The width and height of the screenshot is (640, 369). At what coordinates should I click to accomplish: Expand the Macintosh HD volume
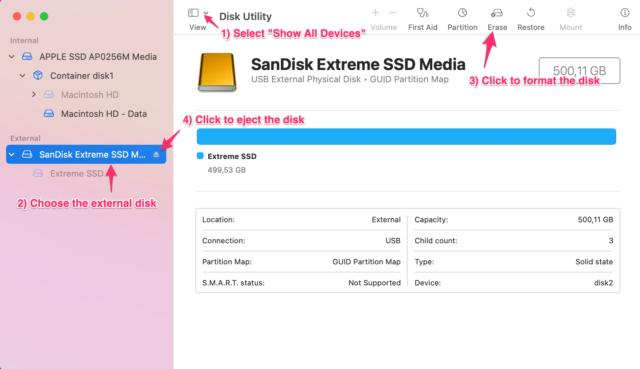pos(34,95)
